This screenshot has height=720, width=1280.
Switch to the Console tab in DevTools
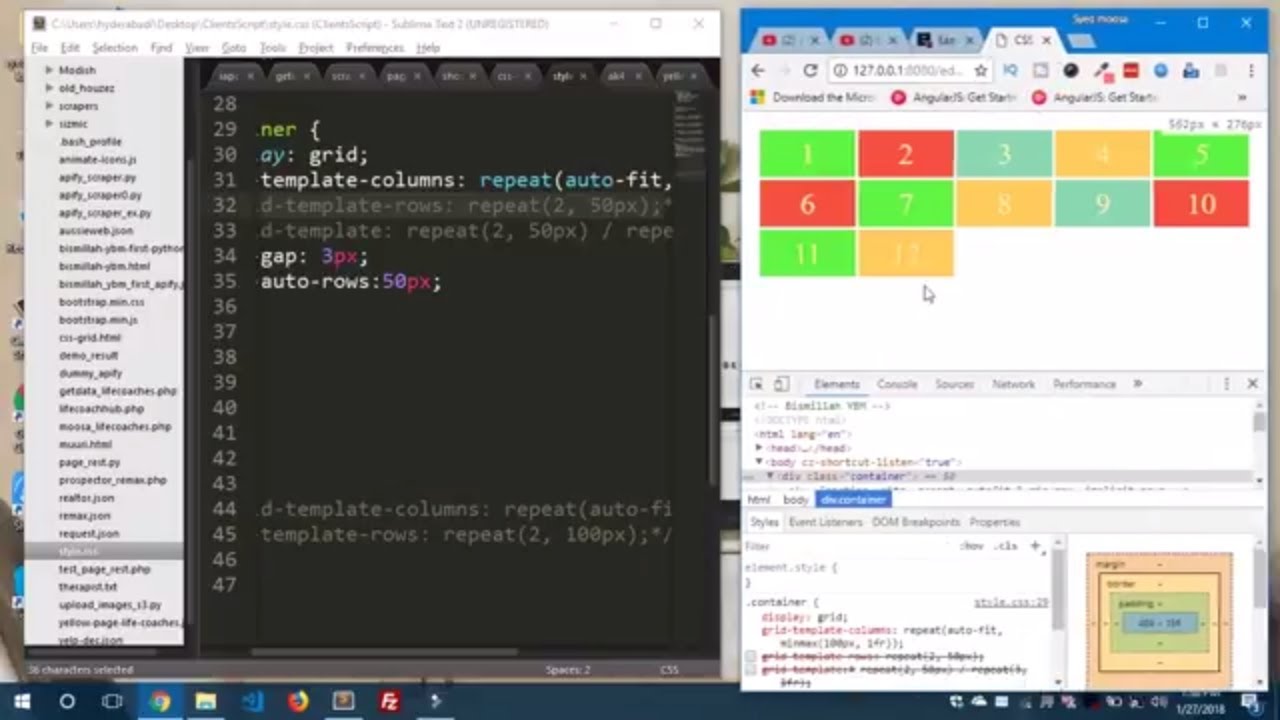(x=897, y=384)
